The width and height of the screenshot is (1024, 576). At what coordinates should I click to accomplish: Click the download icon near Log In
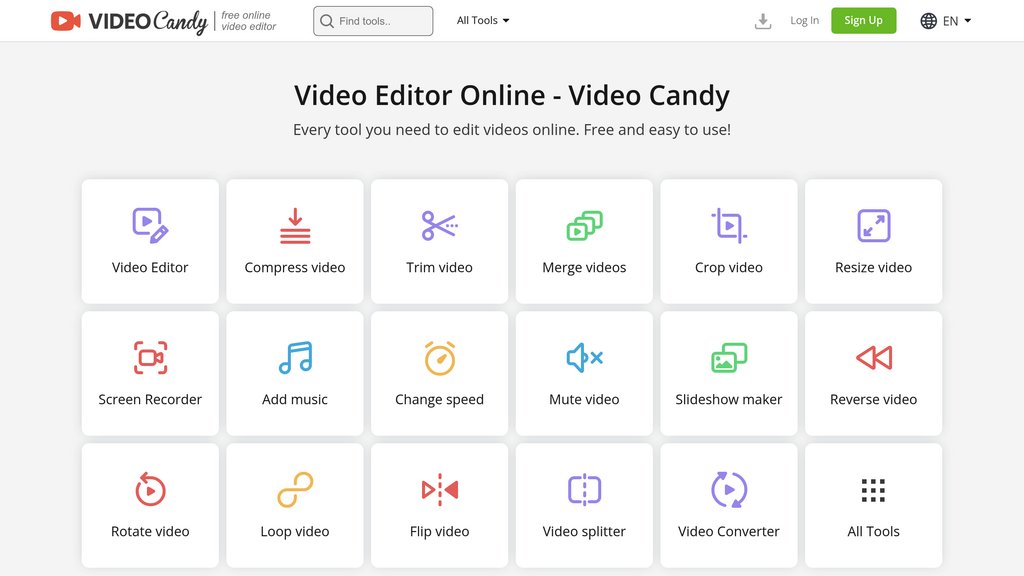tap(762, 20)
